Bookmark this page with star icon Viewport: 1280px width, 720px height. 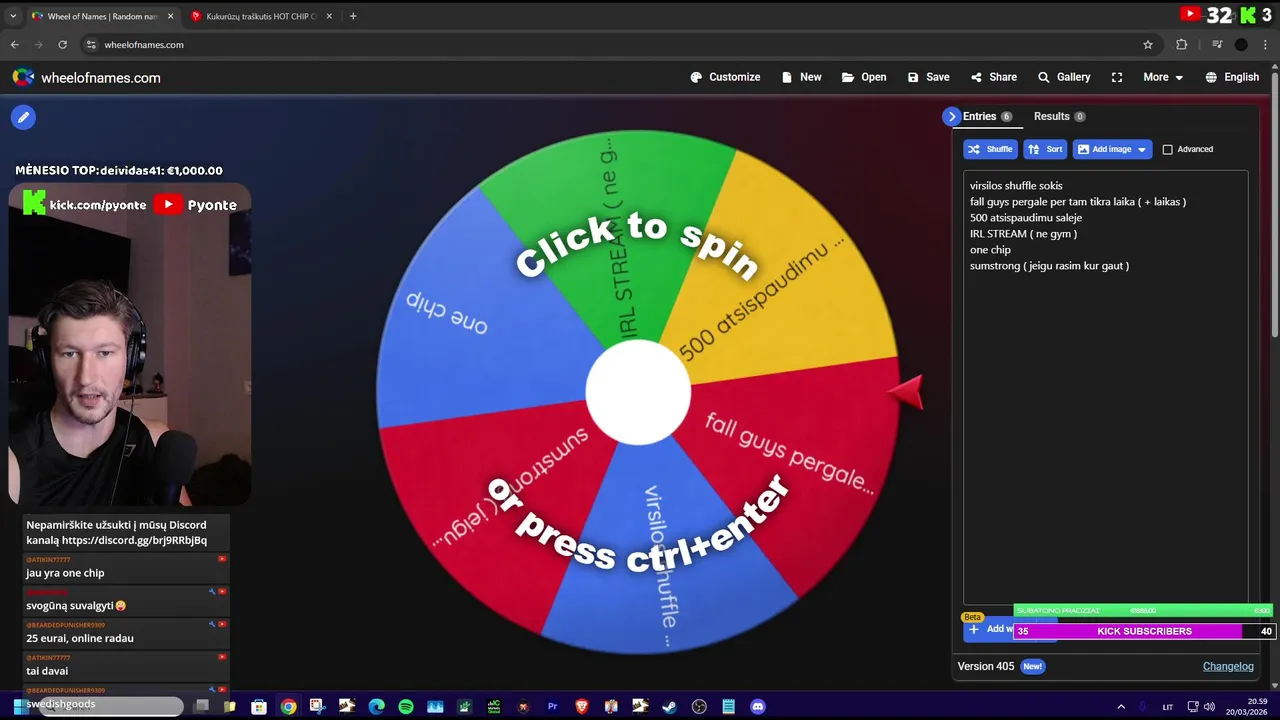[x=1148, y=44]
